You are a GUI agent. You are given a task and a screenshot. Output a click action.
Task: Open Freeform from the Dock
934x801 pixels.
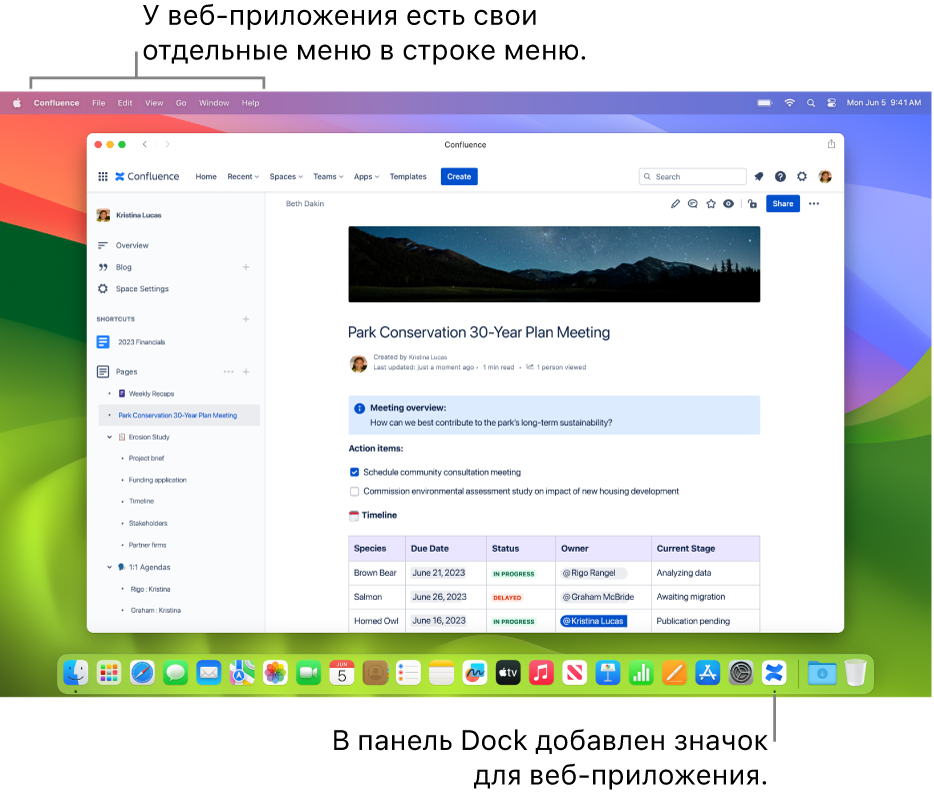point(475,673)
